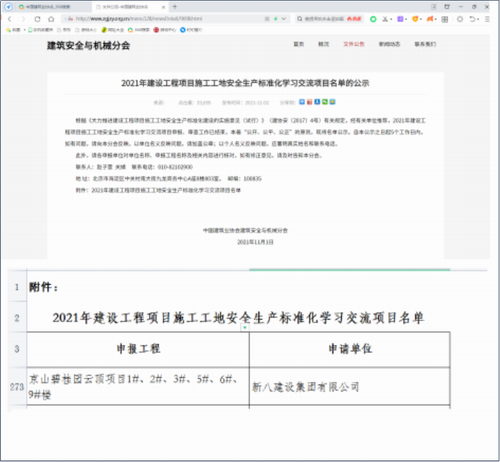This screenshot has height=462, width=500.
Task: Expand the arrow next to 收藏
Action: coord(24,30)
